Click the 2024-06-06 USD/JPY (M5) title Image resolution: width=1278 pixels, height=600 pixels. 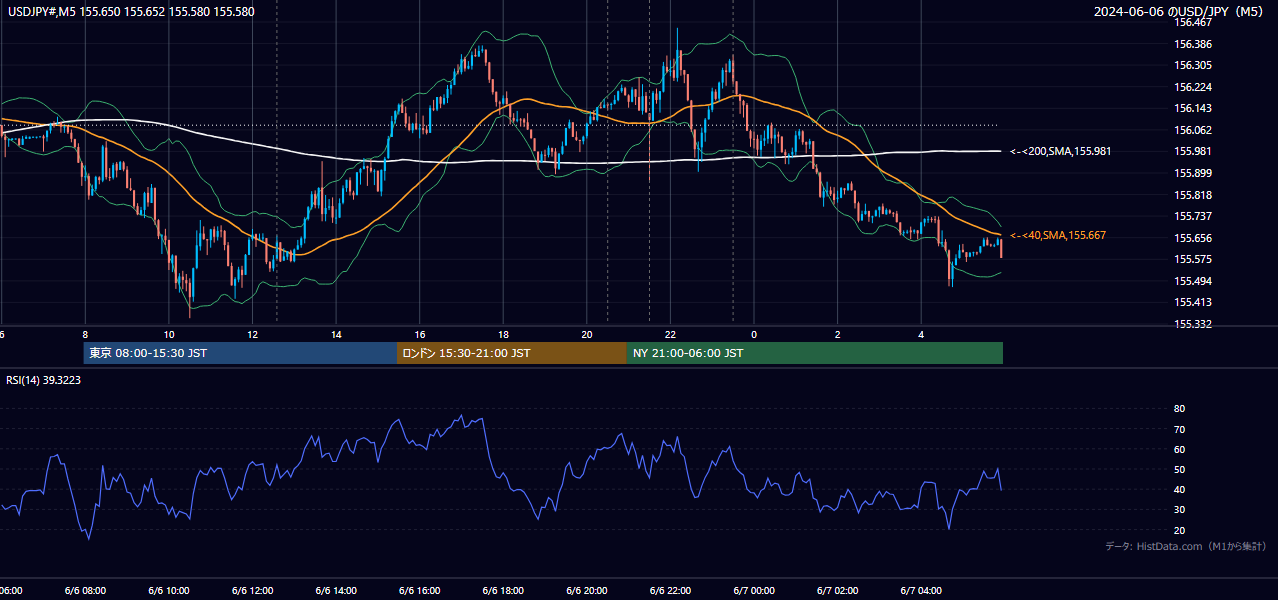(1180, 12)
